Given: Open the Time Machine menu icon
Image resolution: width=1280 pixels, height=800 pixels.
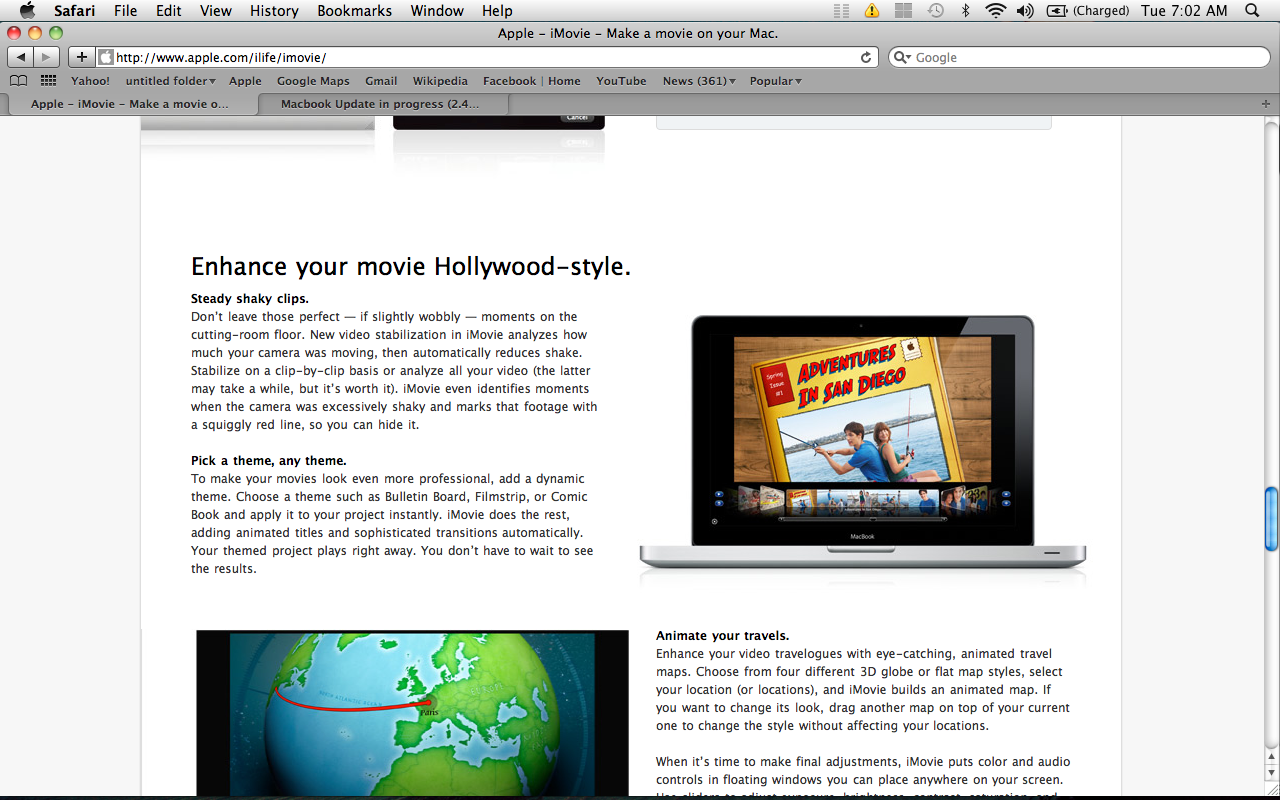Looking at the screenshot, I should [935, 11].
